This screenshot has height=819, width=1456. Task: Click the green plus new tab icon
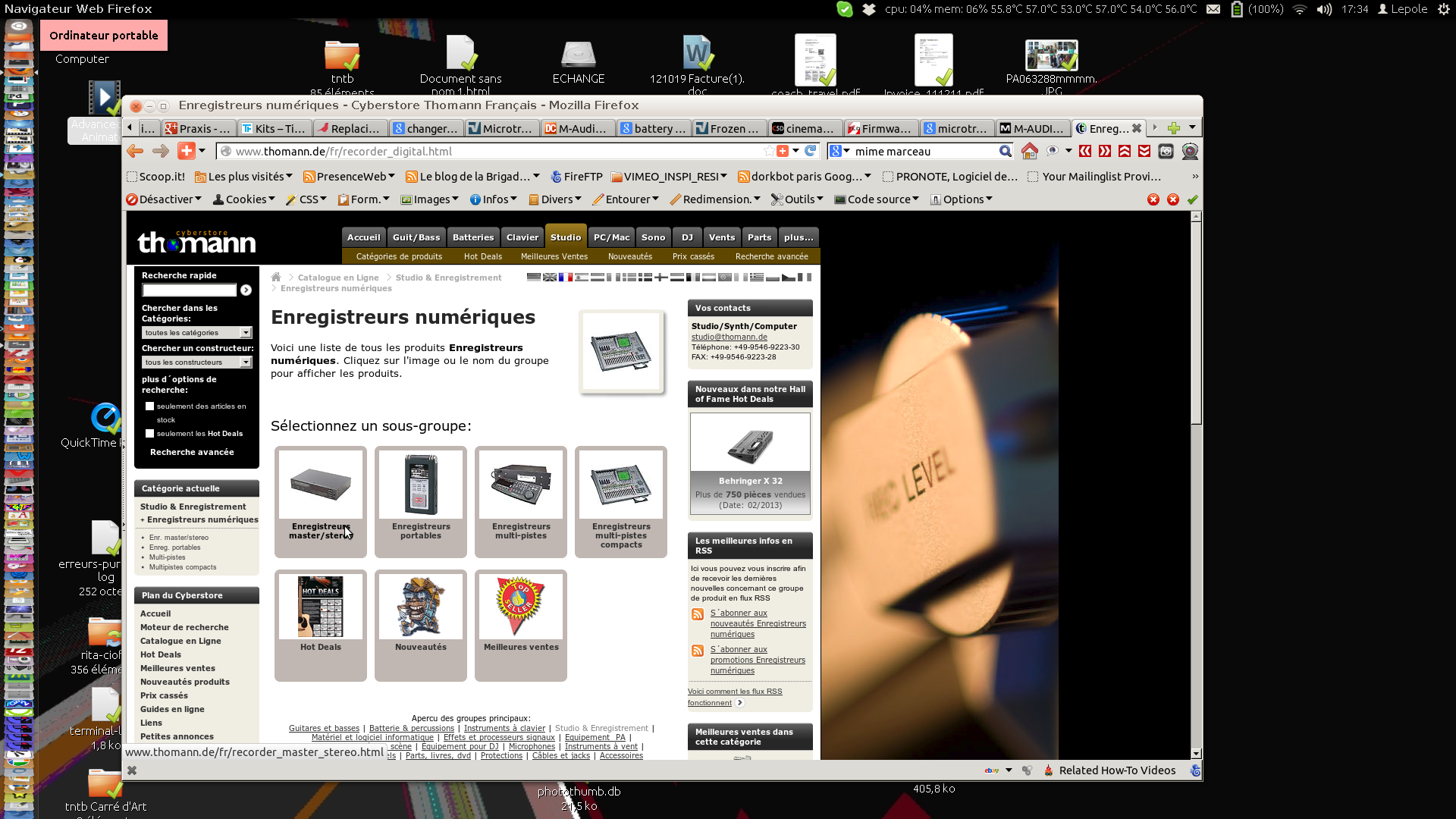pos(1173,127)
